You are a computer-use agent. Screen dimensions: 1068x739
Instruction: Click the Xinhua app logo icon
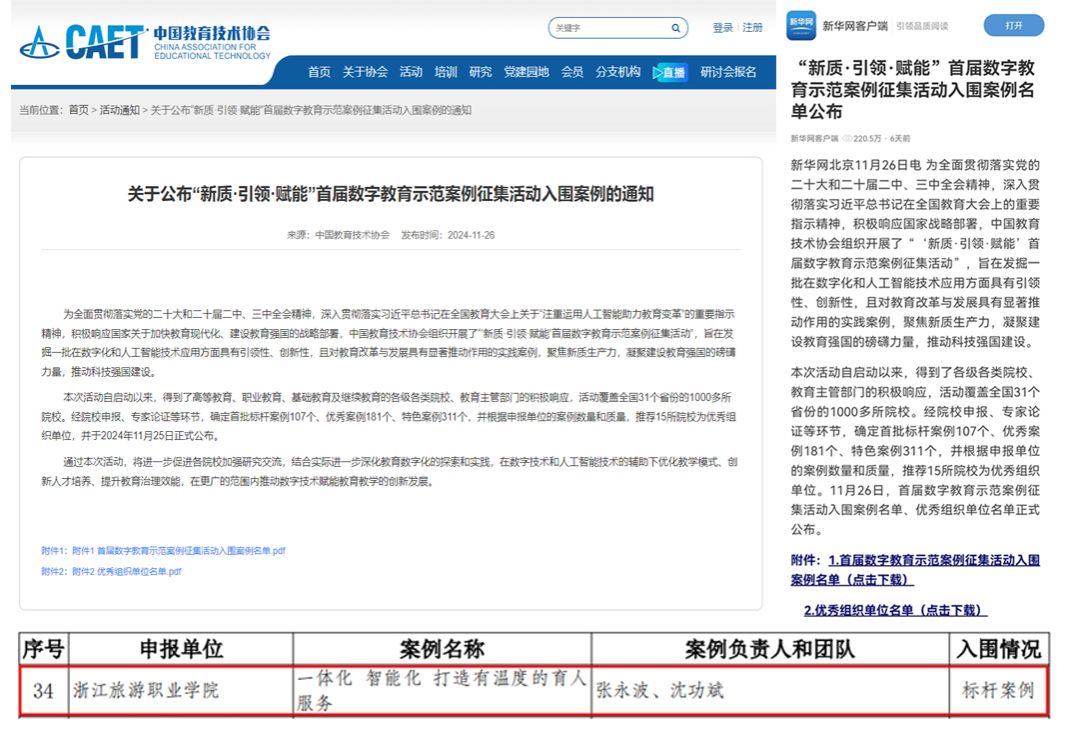click(x=801, y=26)
